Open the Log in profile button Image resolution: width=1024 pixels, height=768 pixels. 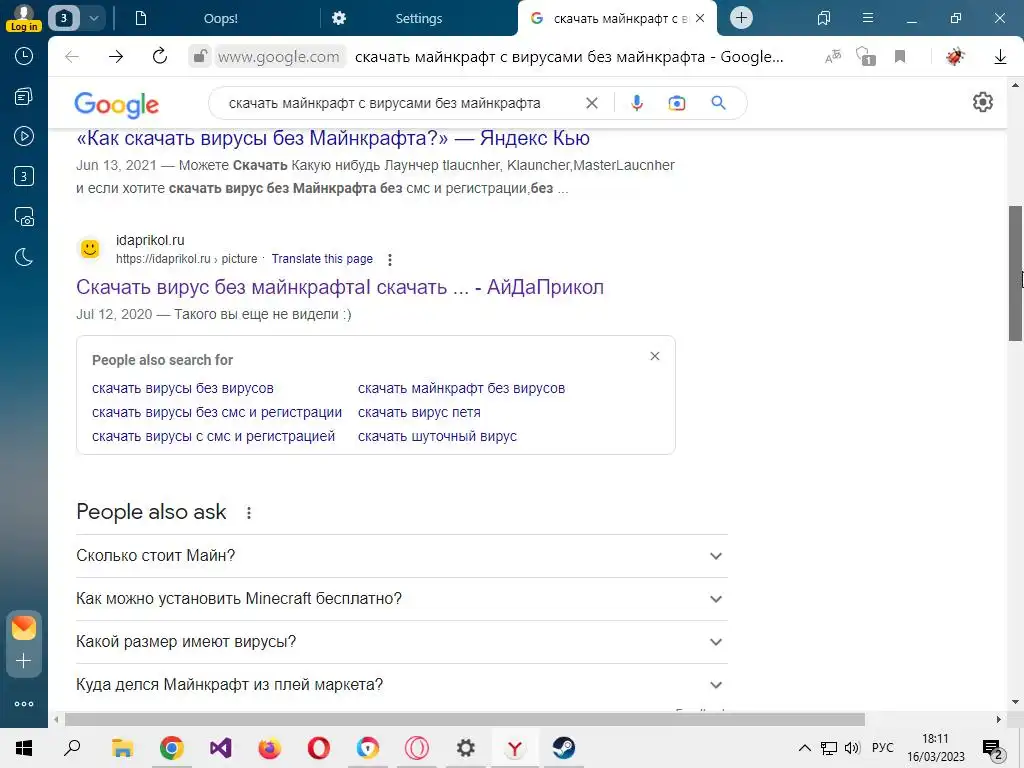(x=24, y=18)
